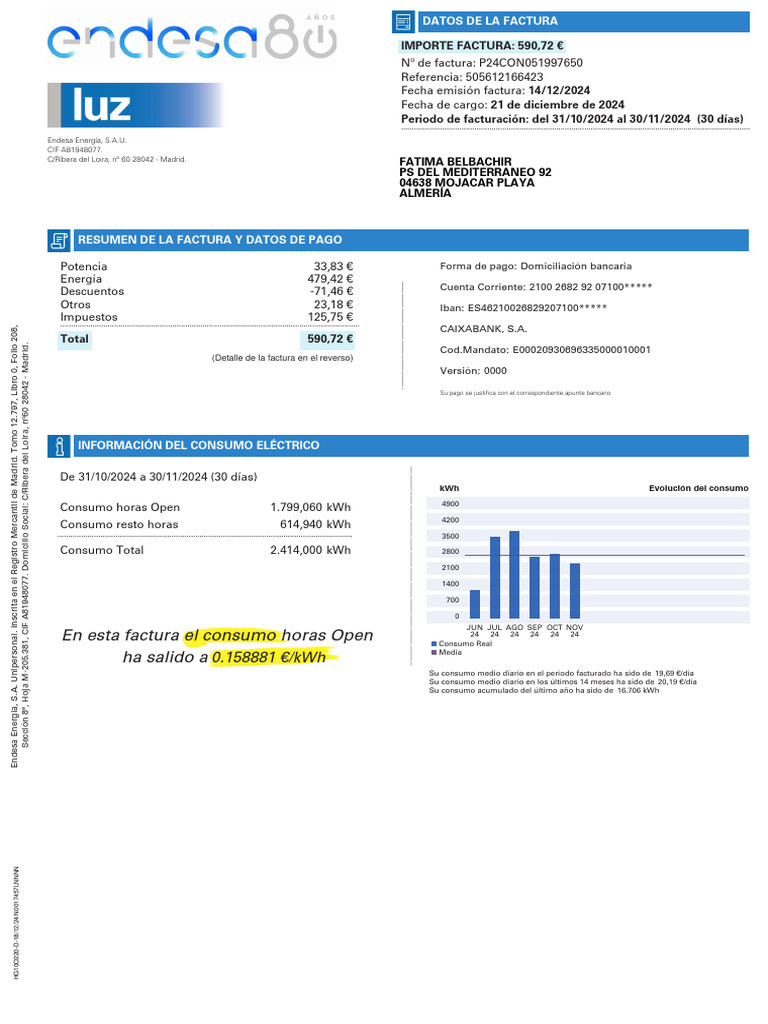768x1024 pixels.
Task: Select the 19,69 €/día daily consumption line
Action: pos(561,673)
